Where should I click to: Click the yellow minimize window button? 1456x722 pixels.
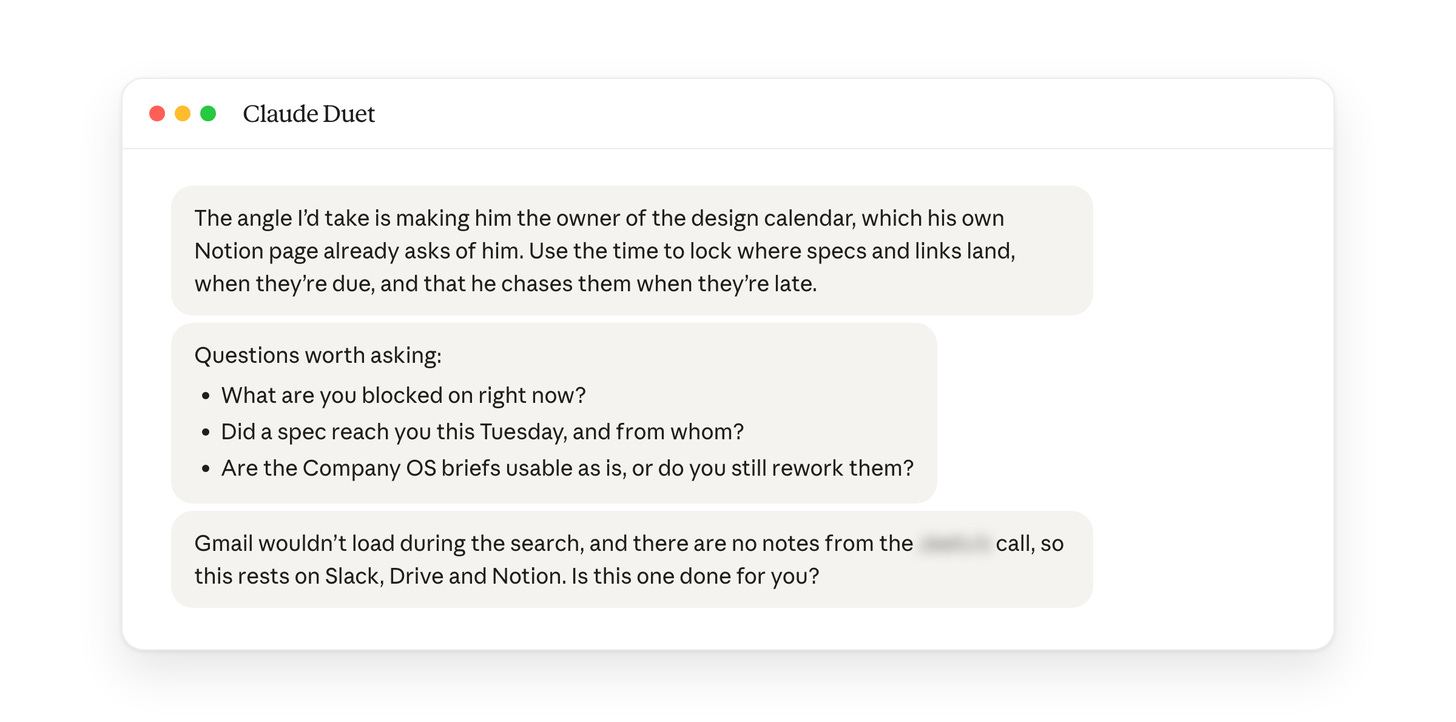pyautogui.click(x=183, y=114)
